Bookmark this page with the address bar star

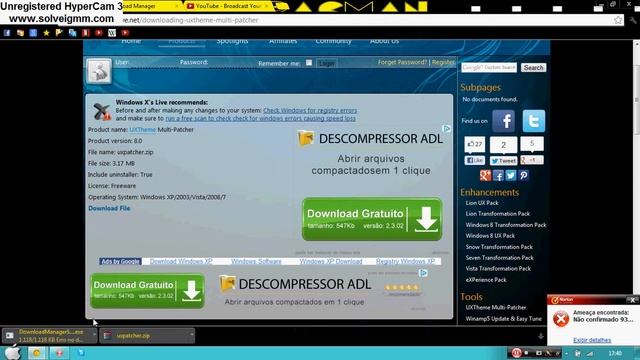coord(618,20)
